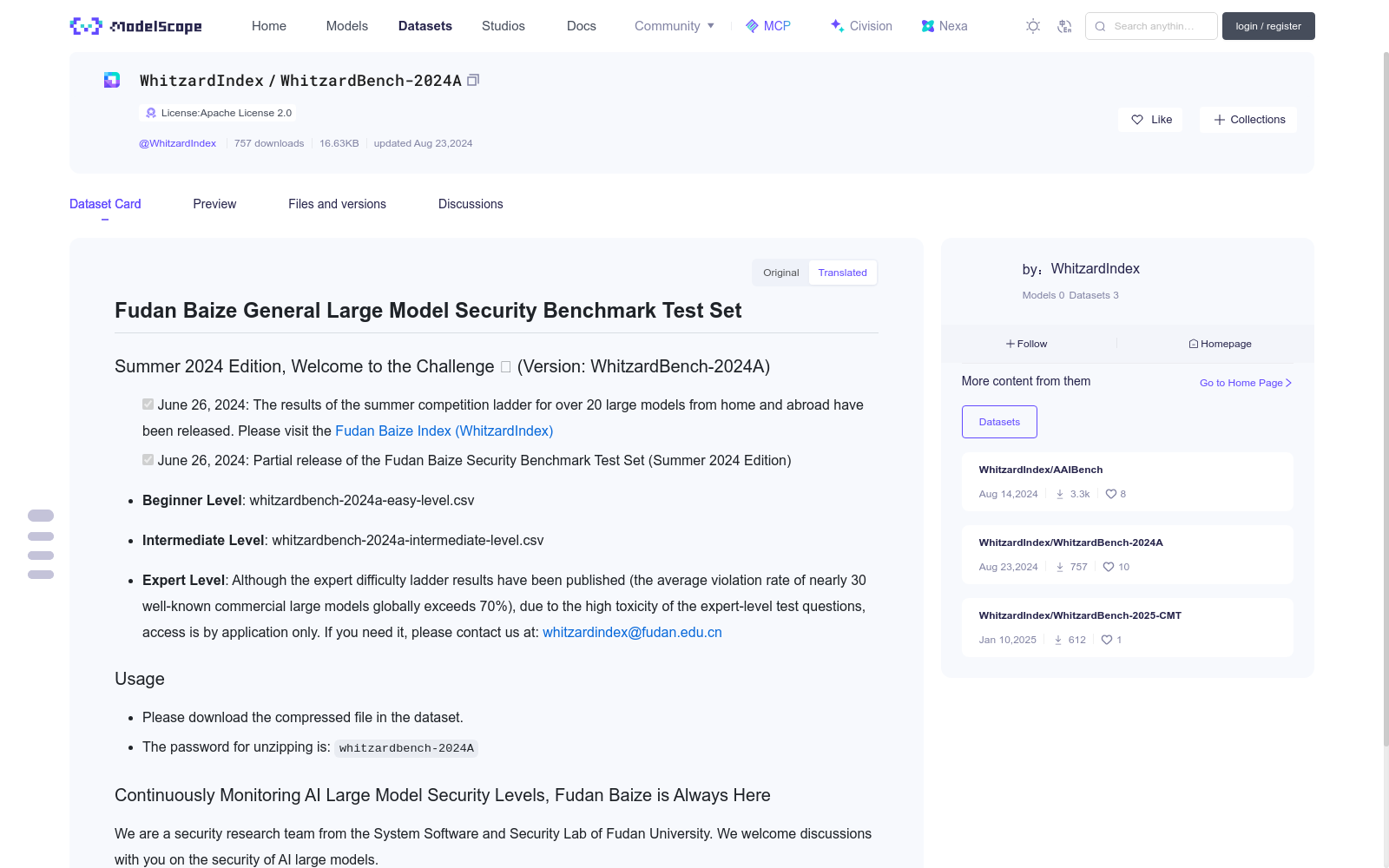Open the floating table of contents bars
The width and height of the screenshot is (1389, 868).
[41, 545]
